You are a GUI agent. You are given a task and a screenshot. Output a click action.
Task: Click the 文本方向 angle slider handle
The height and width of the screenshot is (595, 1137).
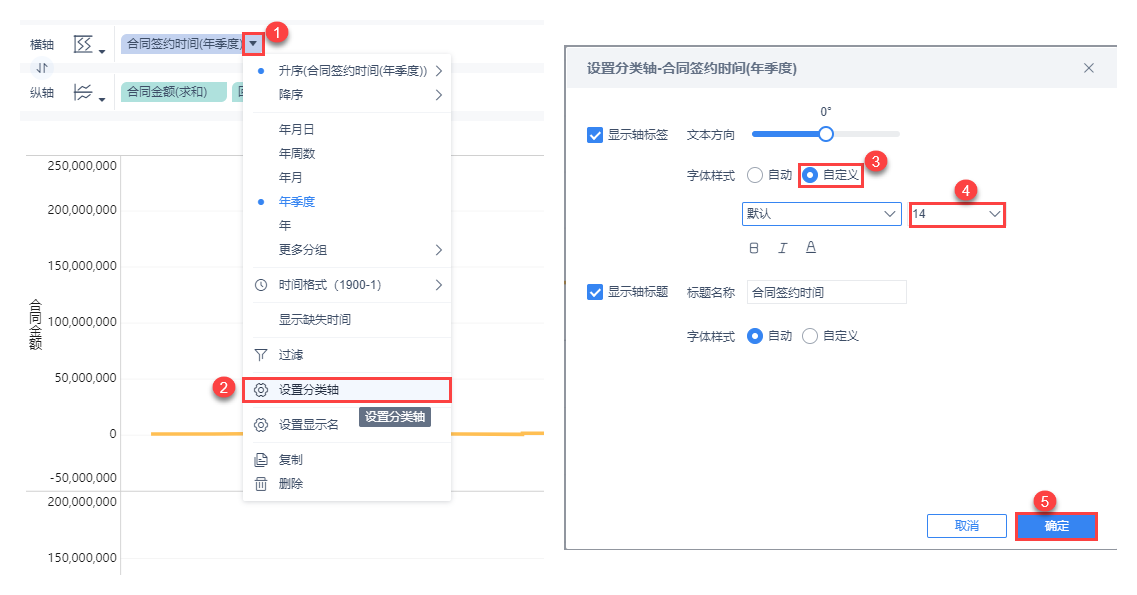(x=826, y=134)
